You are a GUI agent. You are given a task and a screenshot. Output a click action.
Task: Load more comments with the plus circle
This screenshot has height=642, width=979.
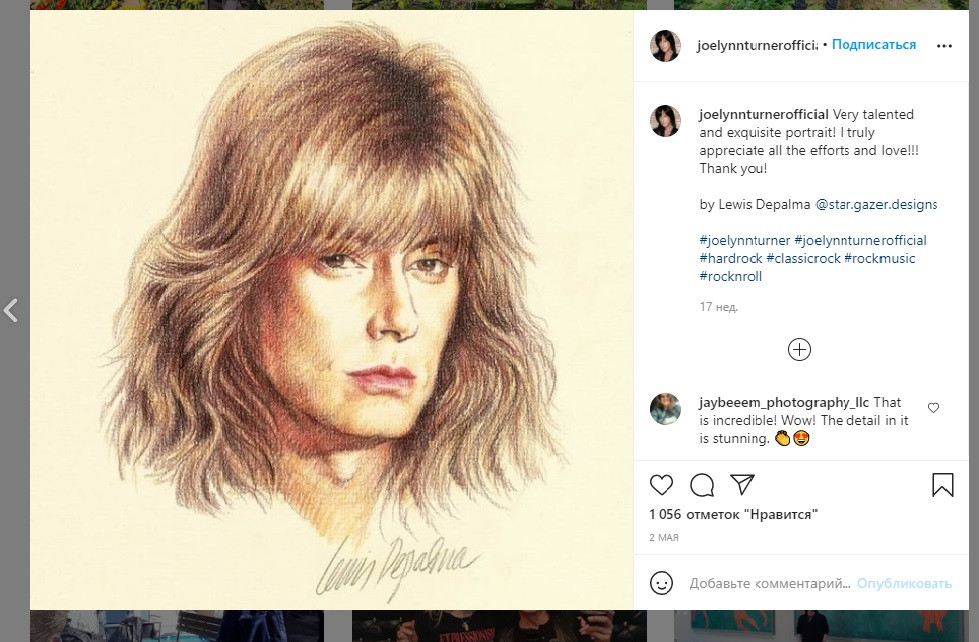coord(799,349)
